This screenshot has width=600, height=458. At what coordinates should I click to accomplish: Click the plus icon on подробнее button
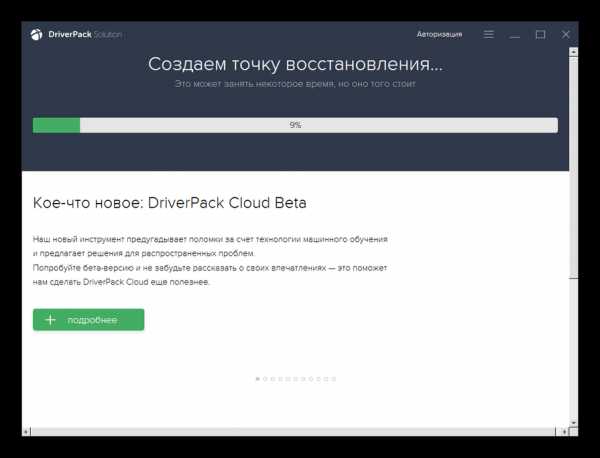point(51,320)
